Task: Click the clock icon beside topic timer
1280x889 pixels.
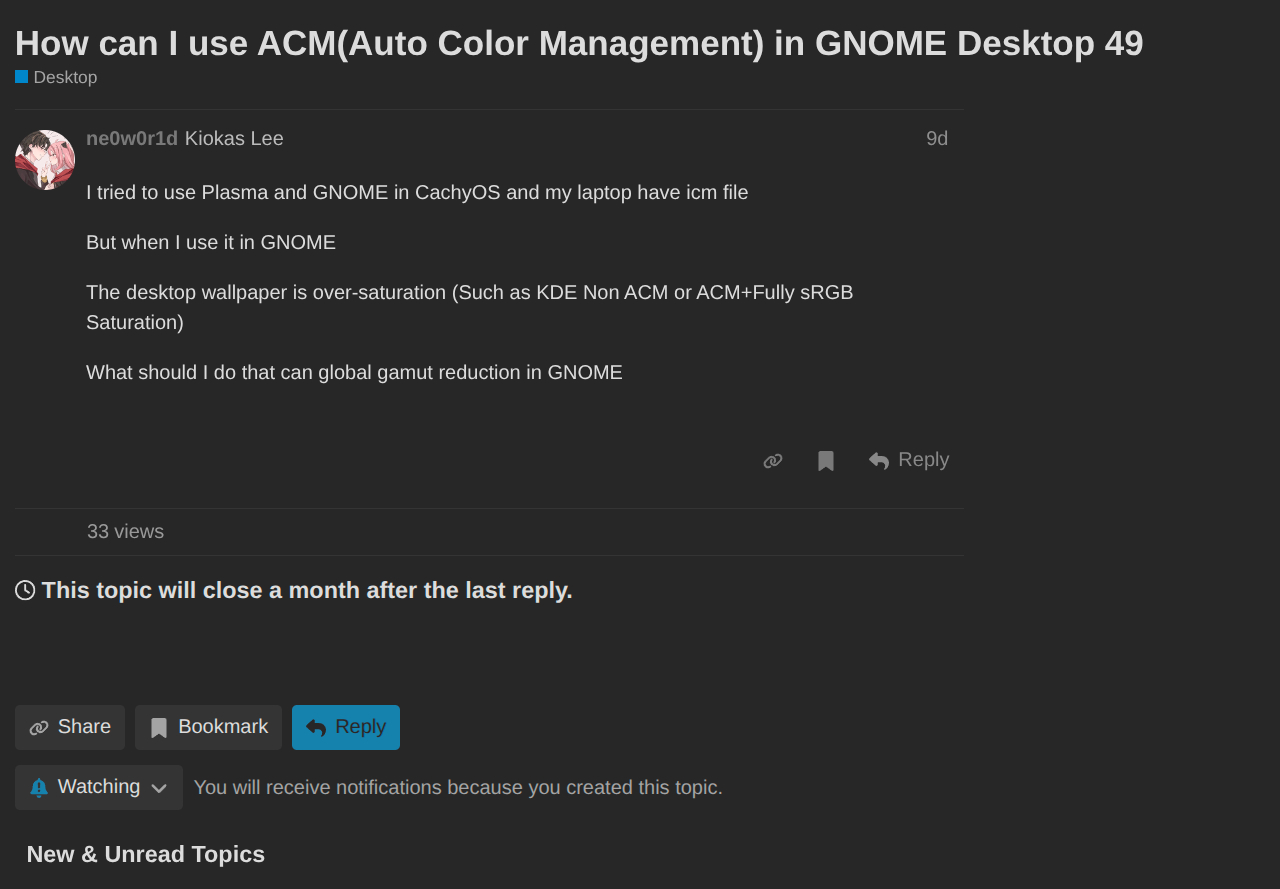Action: point(25,591)
